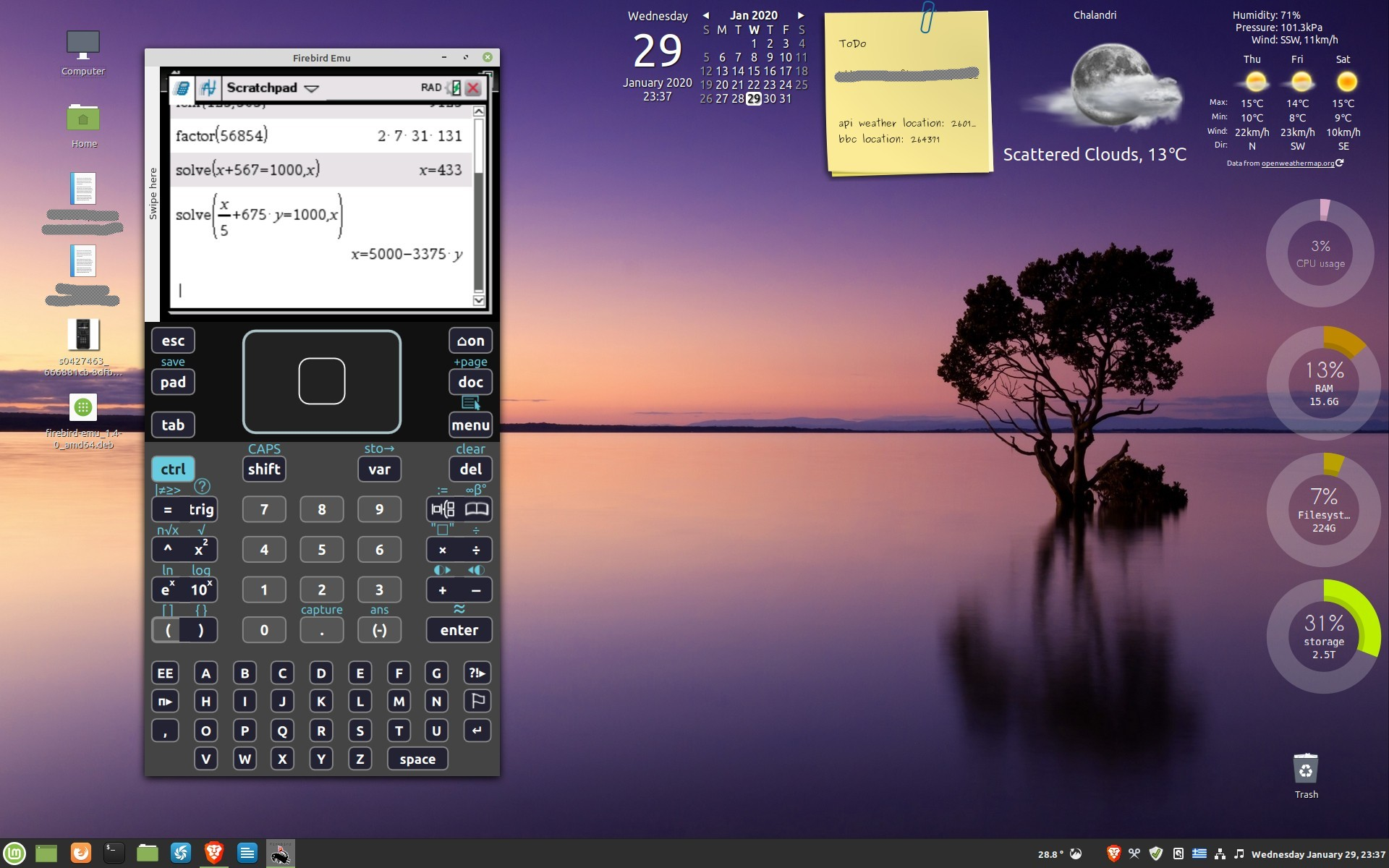Go to next month in calendar
This screenshot has height=868, width=1389.
coord(801,15)
